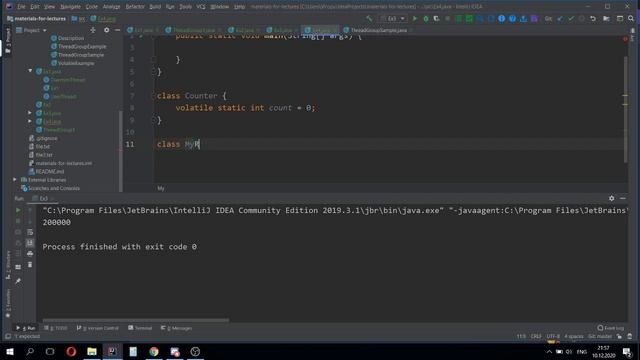Screen dimensions: 640x360
Task: Open the TODO tool window
Action: click(x=56, y=328)
